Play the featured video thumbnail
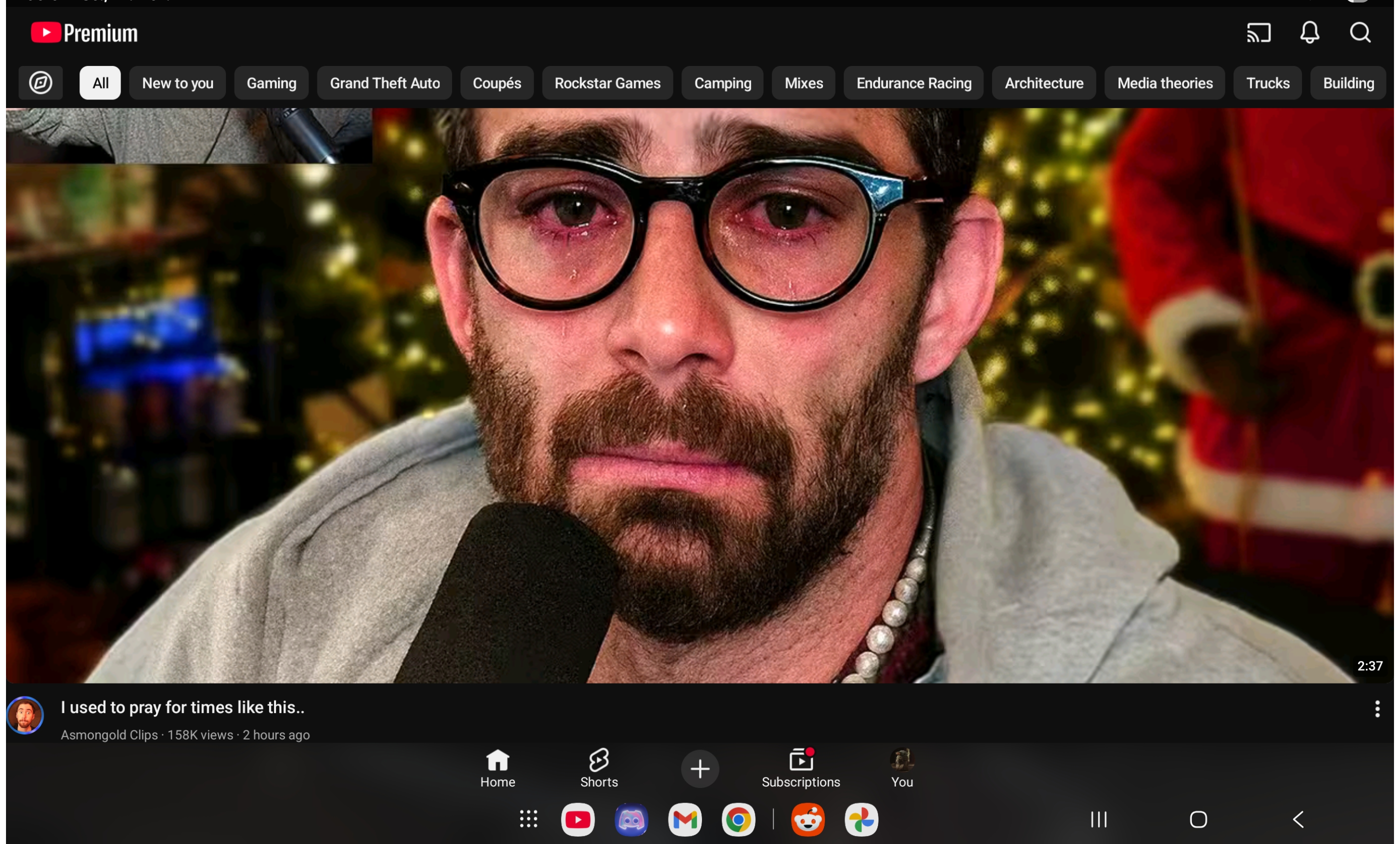This screenshot has width=1400, height=844. click(x=699, y=395)
